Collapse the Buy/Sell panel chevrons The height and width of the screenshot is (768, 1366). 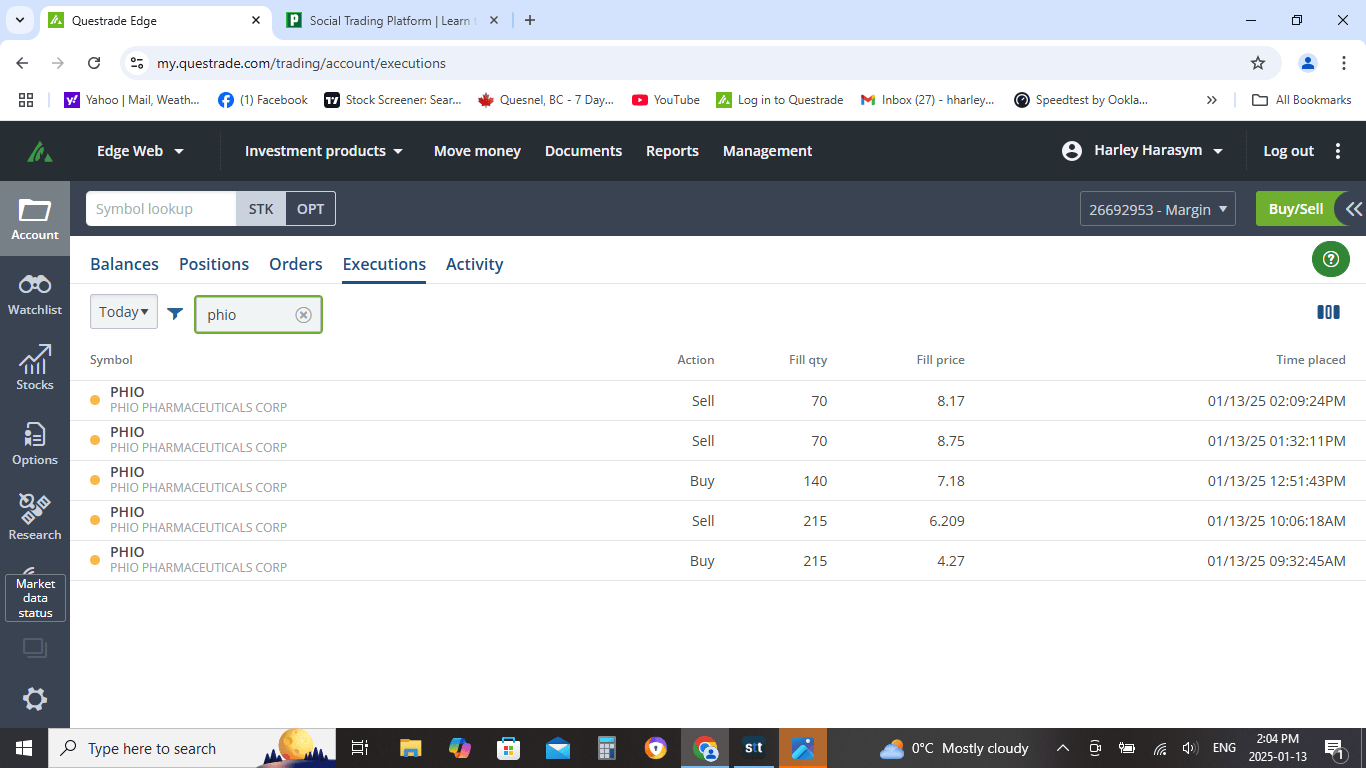point(1353,209)
